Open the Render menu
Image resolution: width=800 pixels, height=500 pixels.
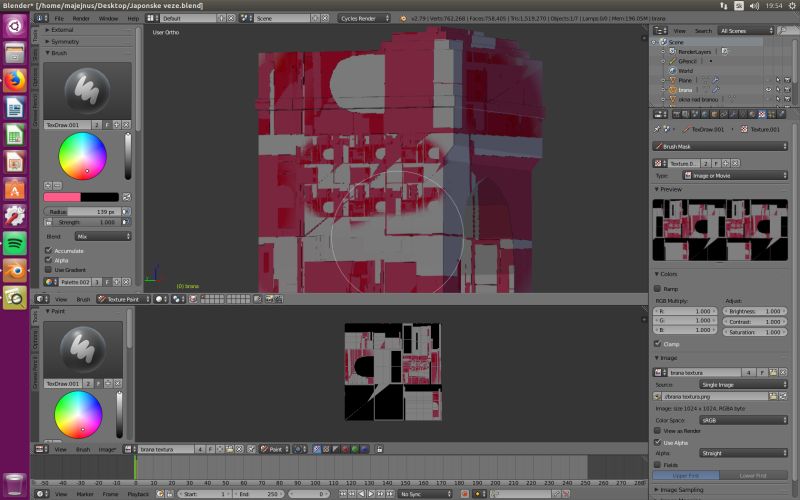(x=81, y=18)
